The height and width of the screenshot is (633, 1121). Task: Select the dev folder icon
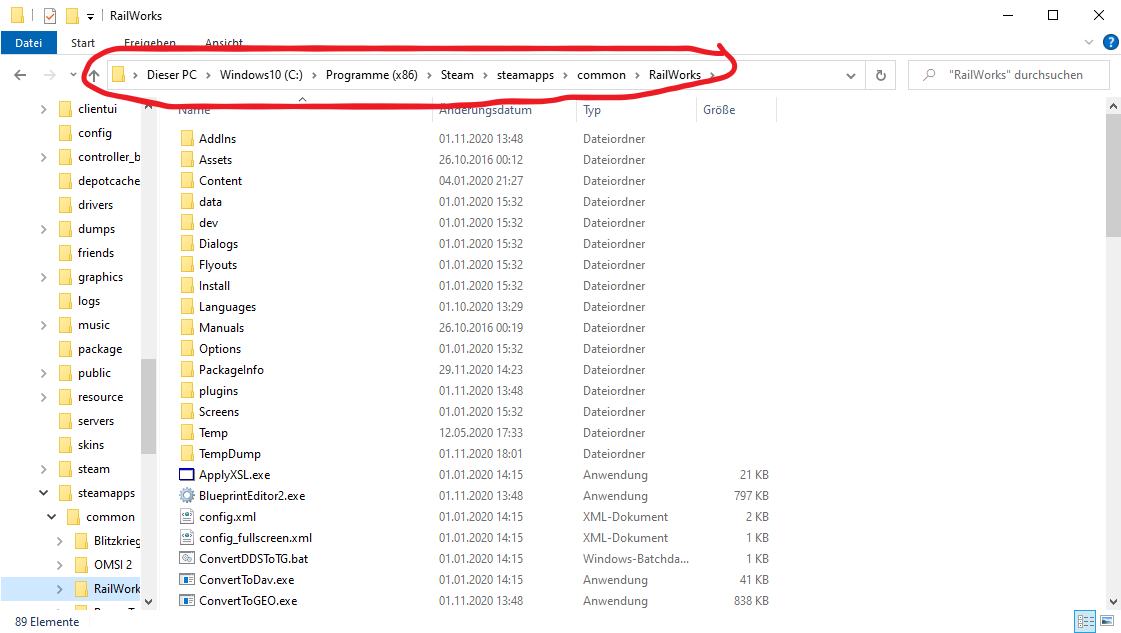[187, 222]
